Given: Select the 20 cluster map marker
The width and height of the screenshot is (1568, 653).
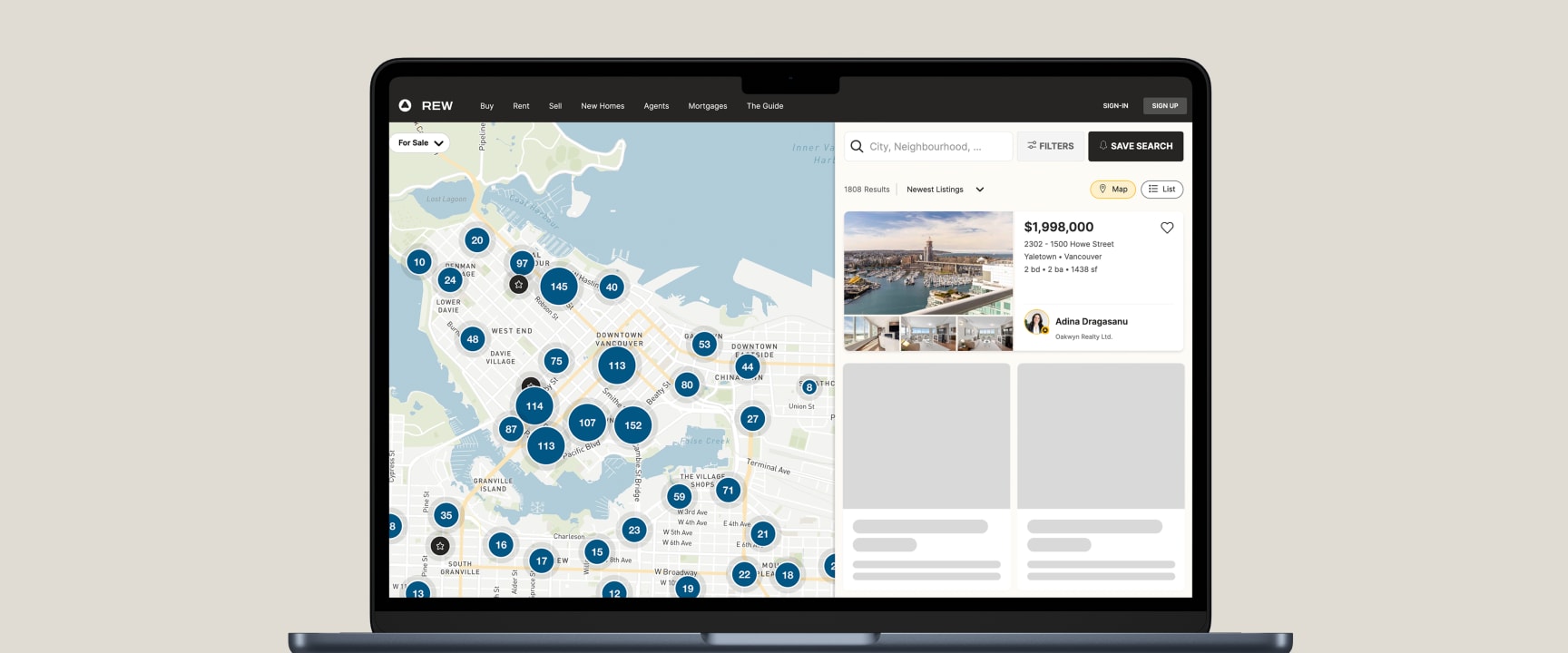Looking at the screenshot, I should 477,240.
